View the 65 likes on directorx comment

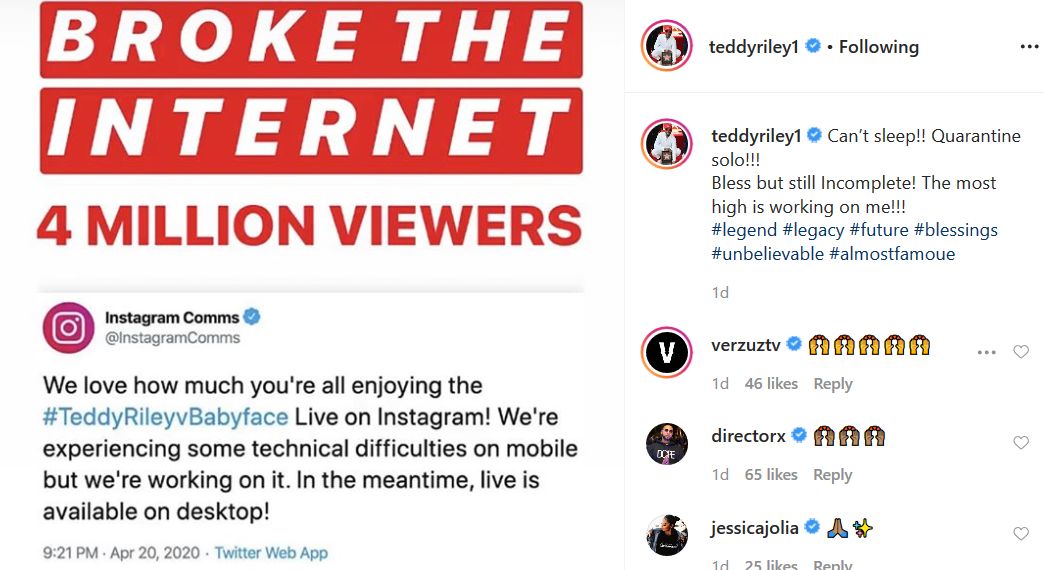[771, 474]
